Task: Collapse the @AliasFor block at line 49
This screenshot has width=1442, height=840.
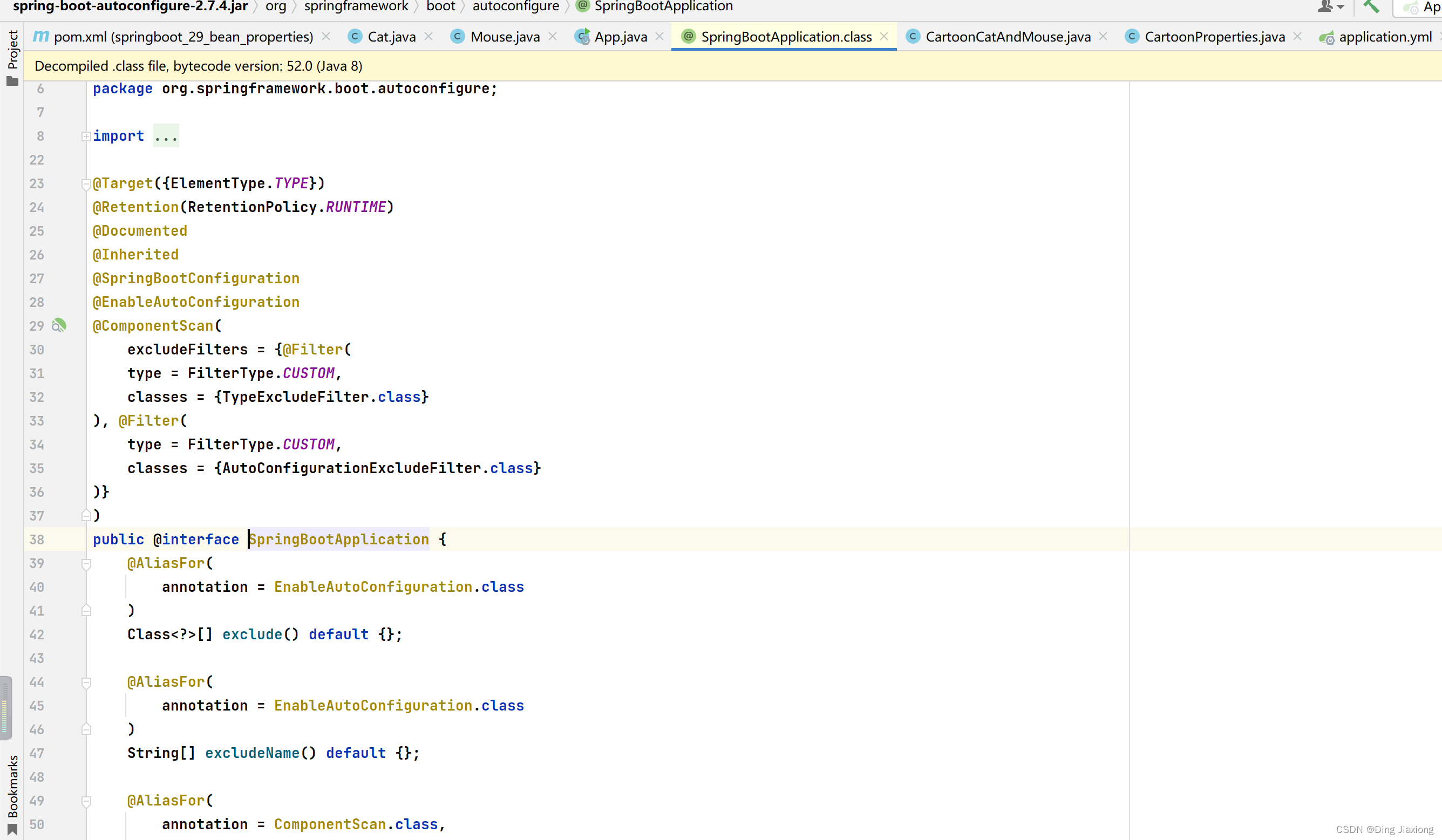Action: point(86,801)
